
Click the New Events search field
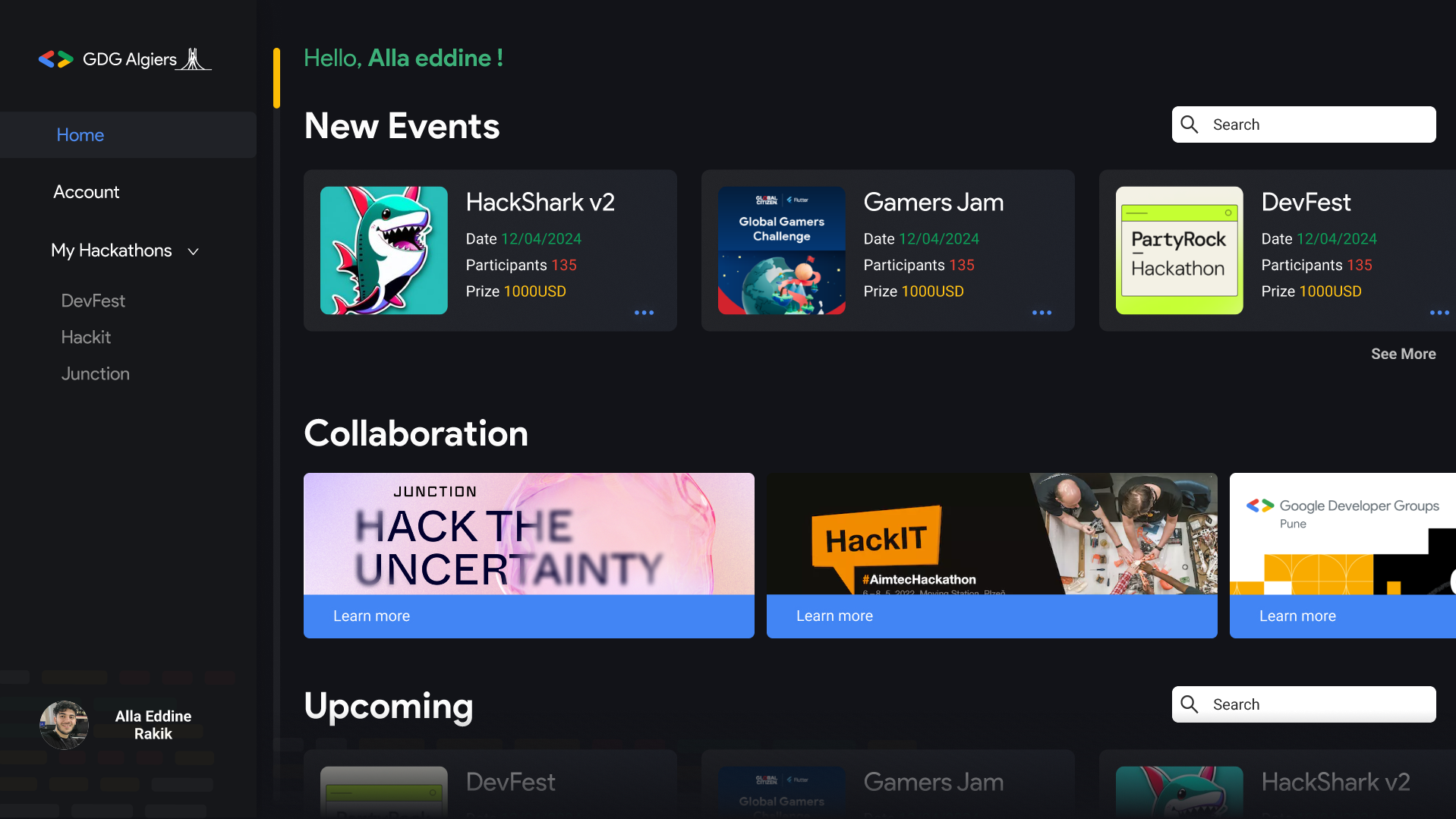tap(1303, 124)
